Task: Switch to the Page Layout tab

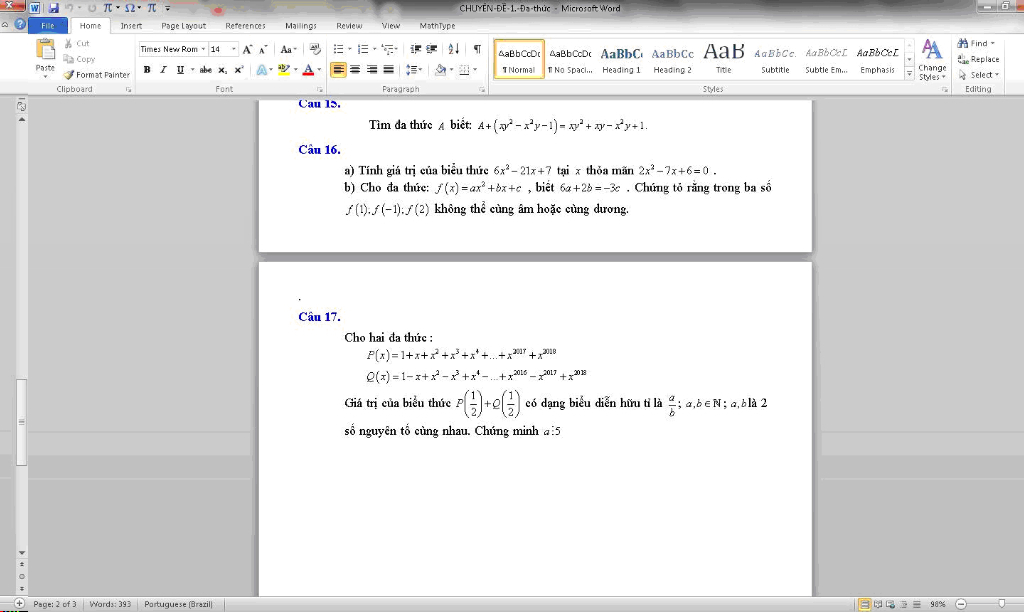Action: point(184,25)
